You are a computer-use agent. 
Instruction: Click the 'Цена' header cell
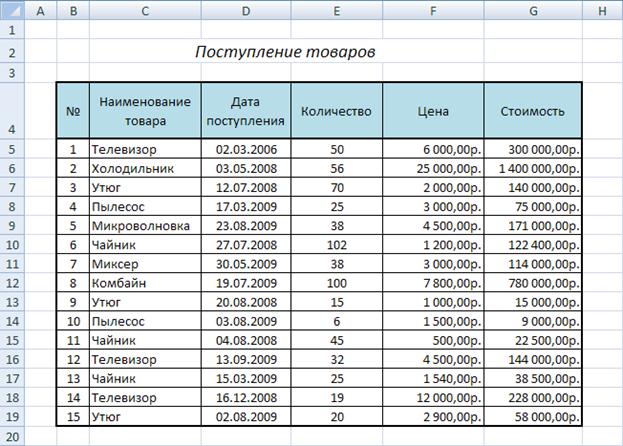pos(433,111)
